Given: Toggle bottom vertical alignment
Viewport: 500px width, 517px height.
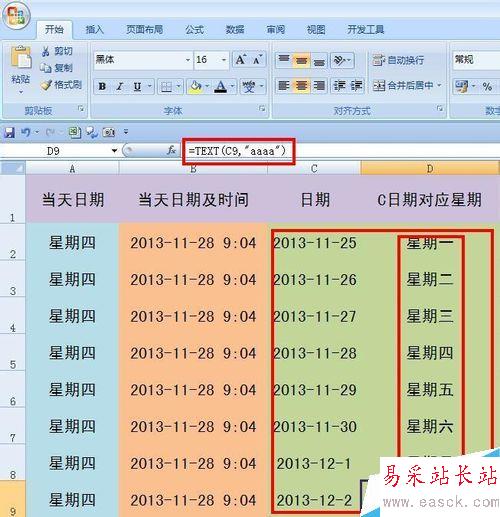Looking at the screenshot, I should coord(319,60).
